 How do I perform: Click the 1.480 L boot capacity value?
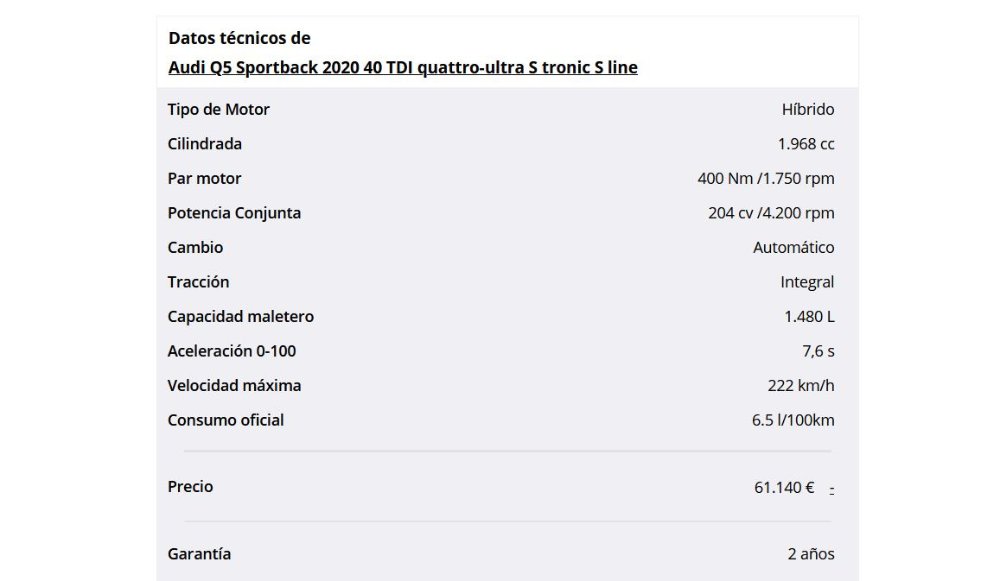click(x=809, y=316)
